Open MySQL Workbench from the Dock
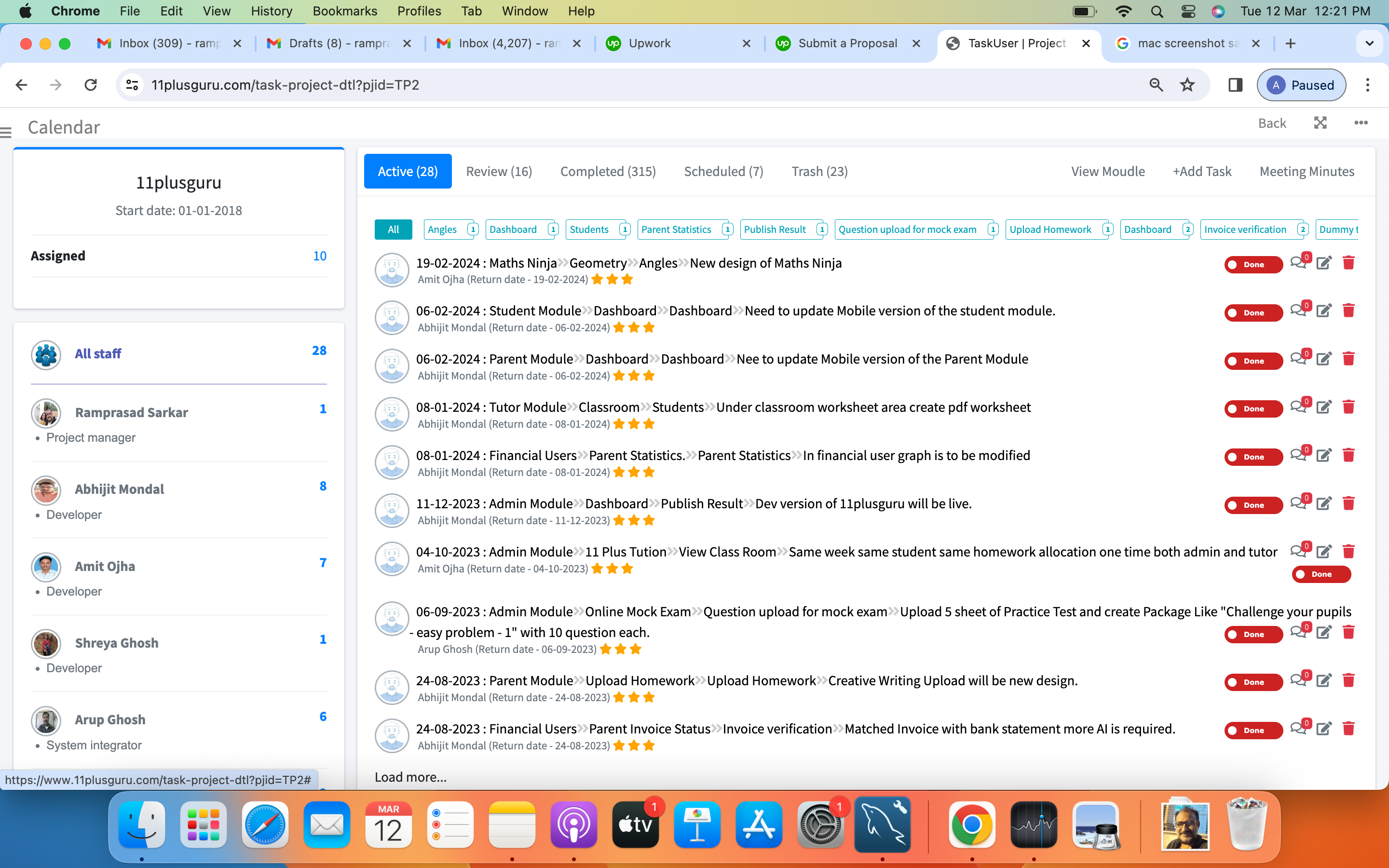 click(x=882, y=825)
